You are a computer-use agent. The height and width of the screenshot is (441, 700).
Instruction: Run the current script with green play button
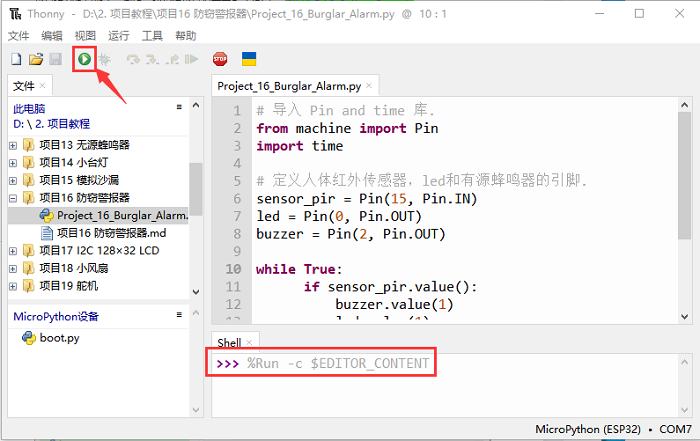(84, 60)
